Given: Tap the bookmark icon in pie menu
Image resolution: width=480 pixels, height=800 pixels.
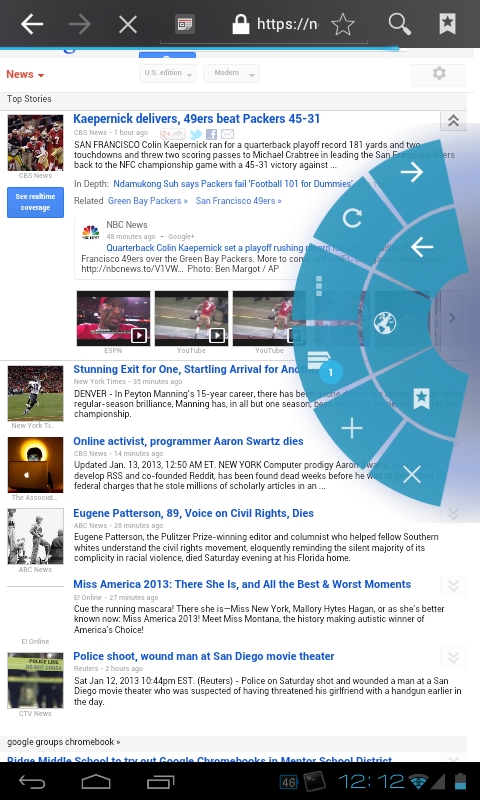Looking at the screenshot, I should pyautogui.click(x=421, y=398).
